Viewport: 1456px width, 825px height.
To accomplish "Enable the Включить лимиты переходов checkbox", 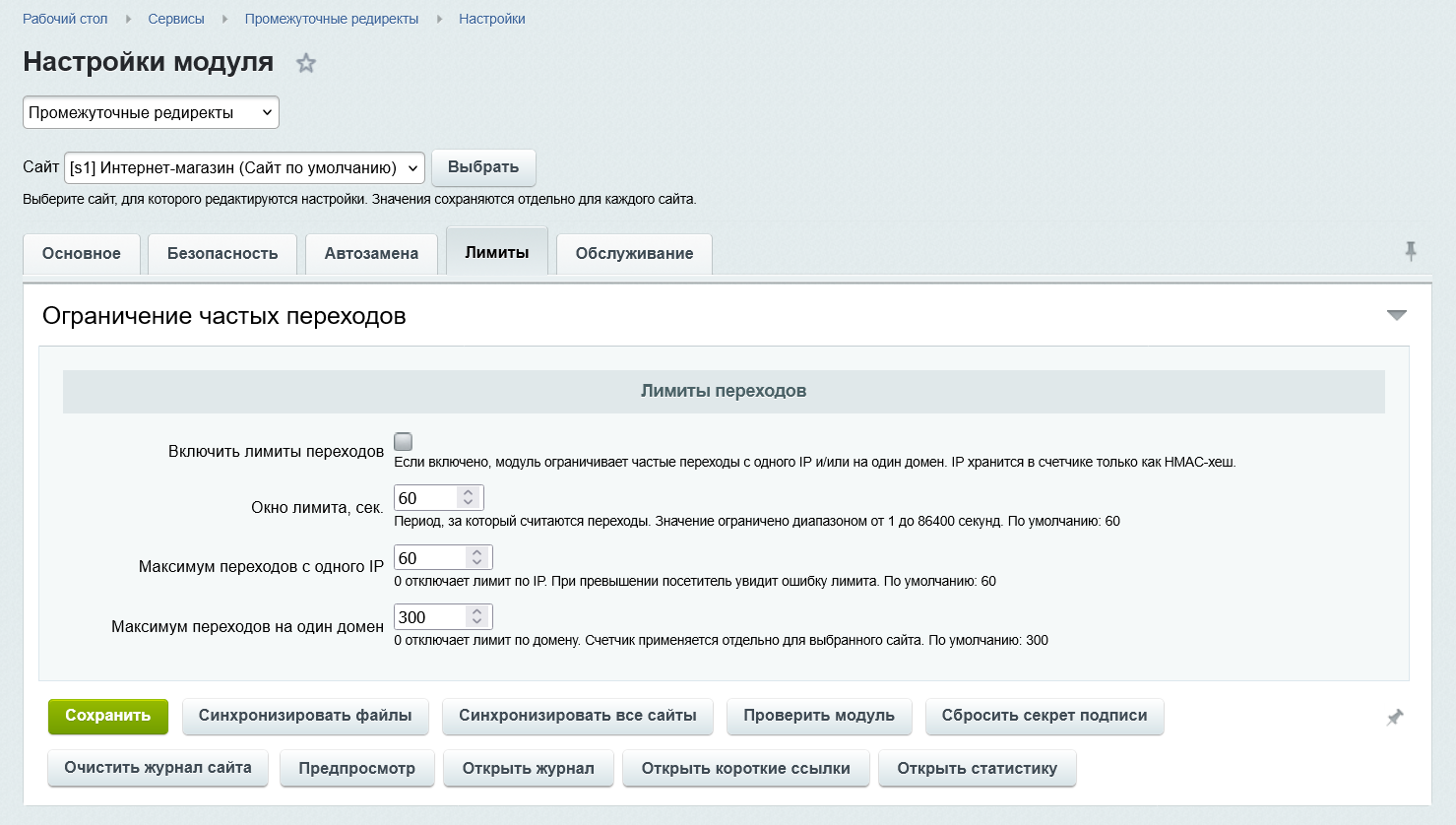I will coord(403,442).
